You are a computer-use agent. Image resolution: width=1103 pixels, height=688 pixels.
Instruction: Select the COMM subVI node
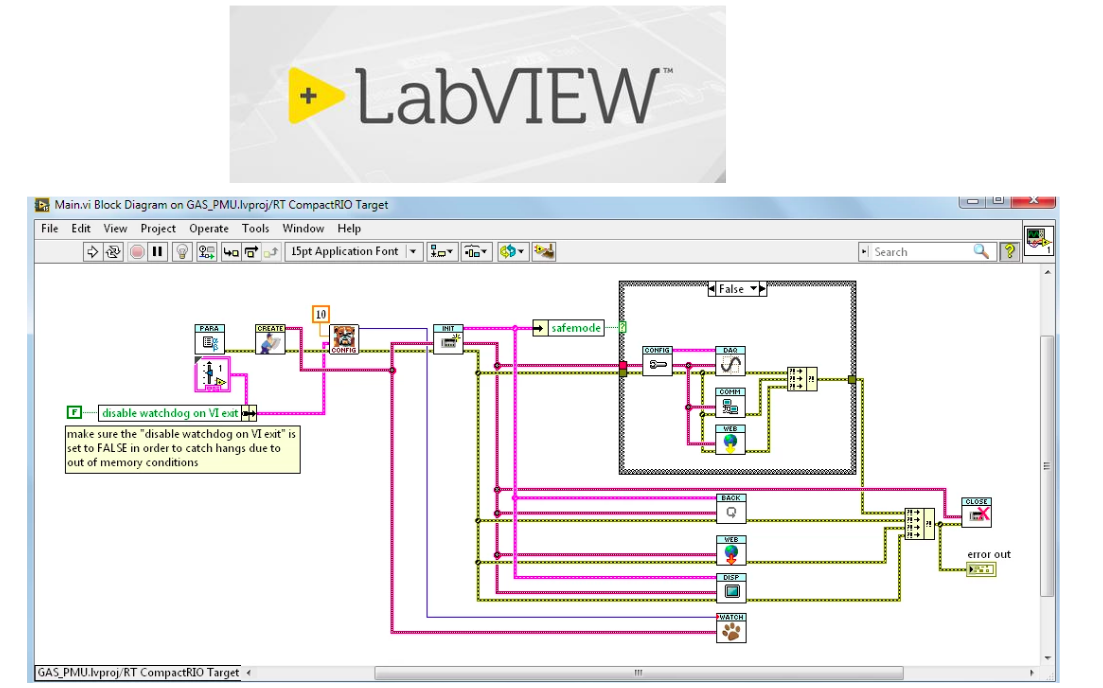tap(730, 402)
